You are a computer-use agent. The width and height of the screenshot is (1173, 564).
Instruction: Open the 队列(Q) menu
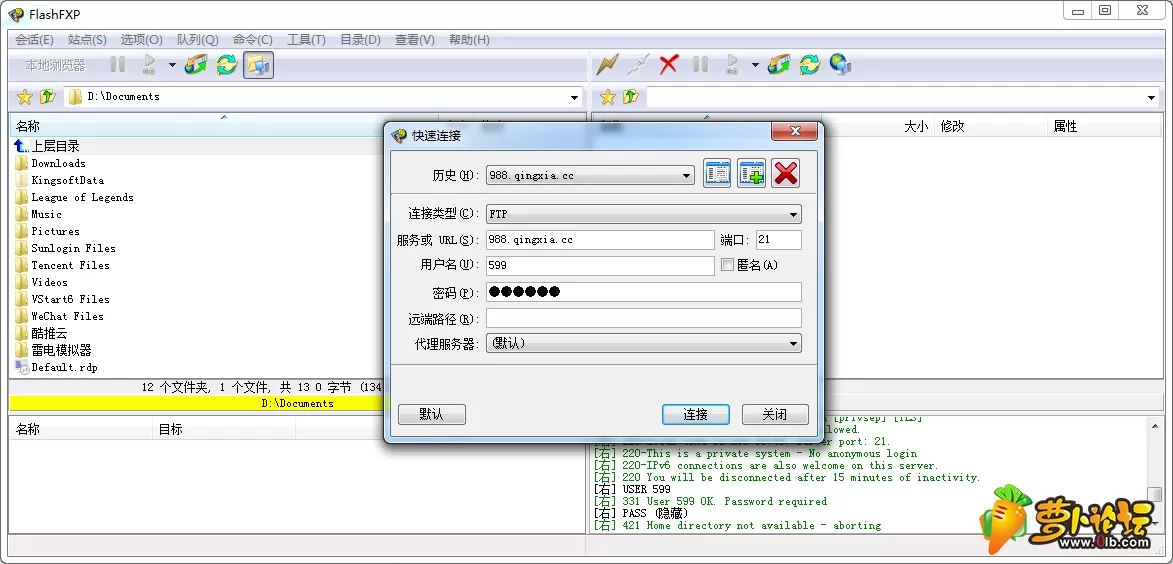197,40
